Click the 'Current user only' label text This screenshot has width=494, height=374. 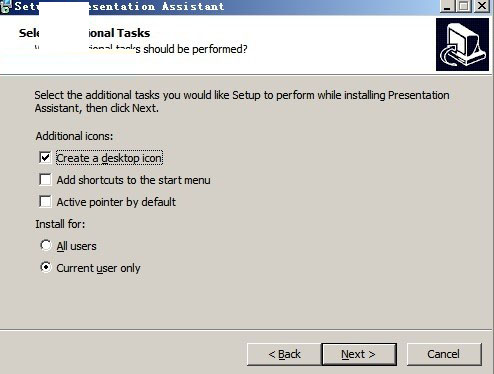pyautogui.click(x=98, y=268)
